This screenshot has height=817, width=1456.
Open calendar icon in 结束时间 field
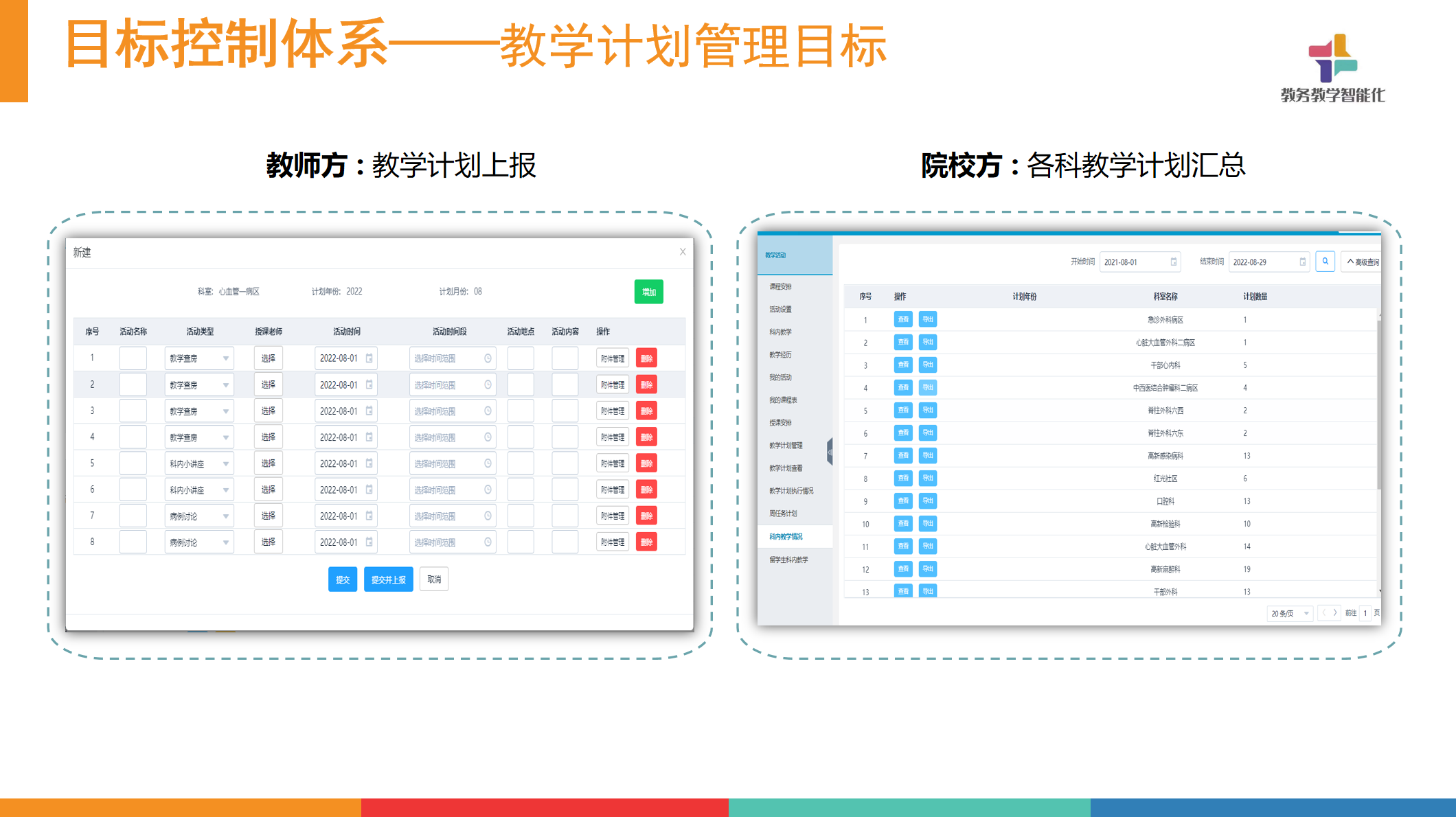(x=1302, y=262)
